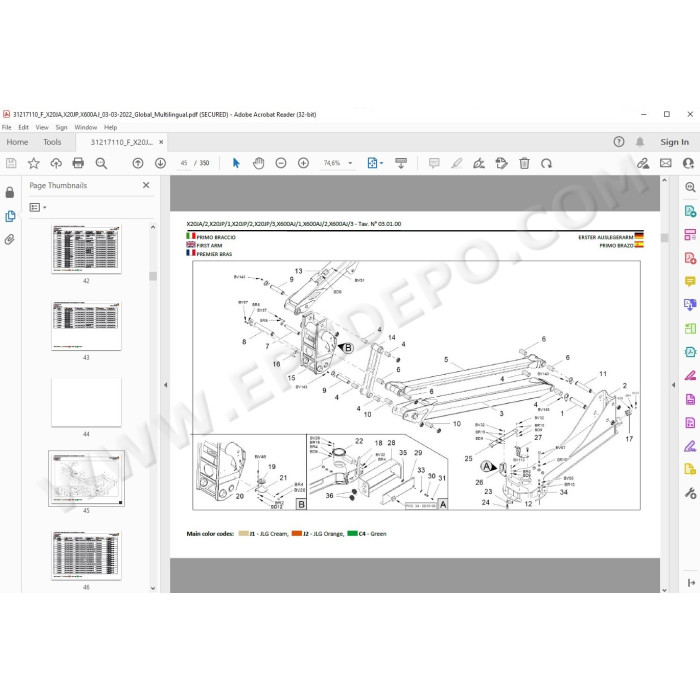This screenshot has width=700, height=700.
Task: Click the share link icon
Action: pos(643,163)
